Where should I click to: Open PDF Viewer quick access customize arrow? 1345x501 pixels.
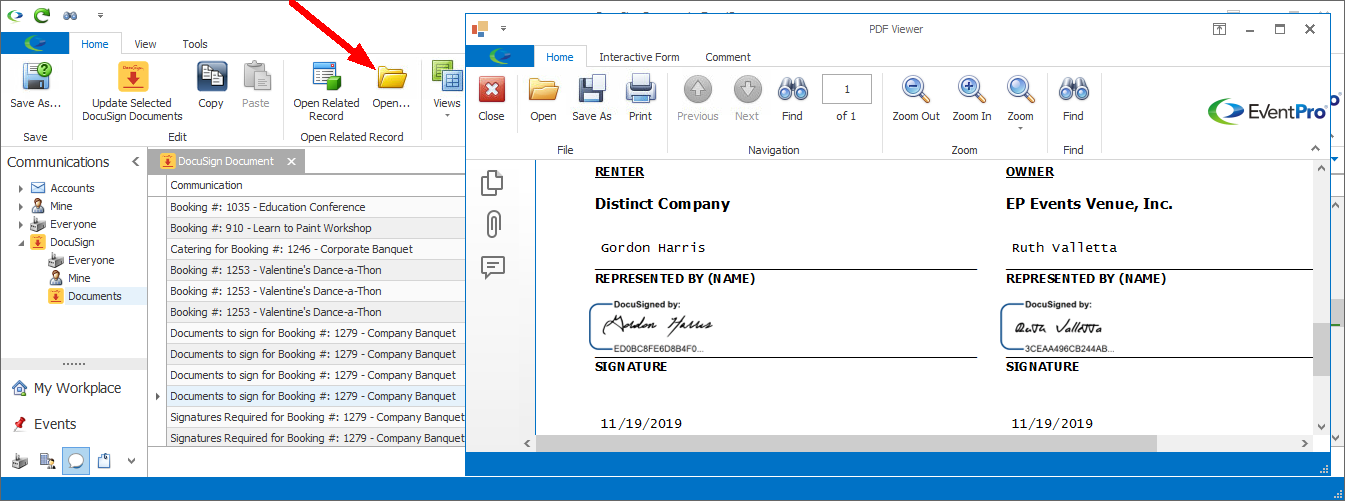coord(504,29)
